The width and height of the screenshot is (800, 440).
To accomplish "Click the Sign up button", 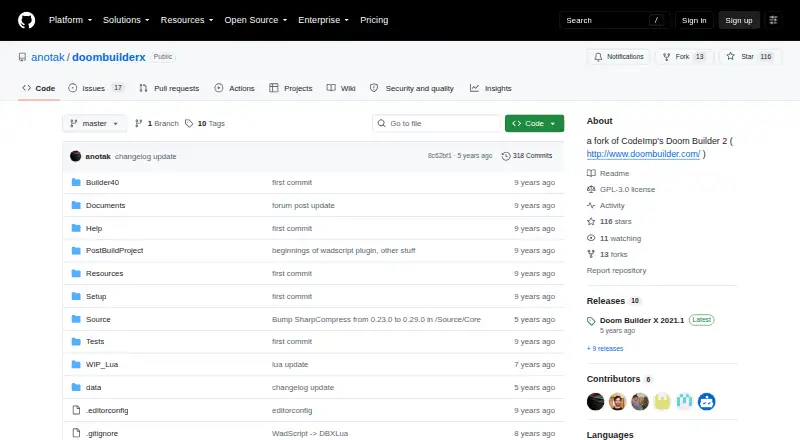I will (739, 20).
